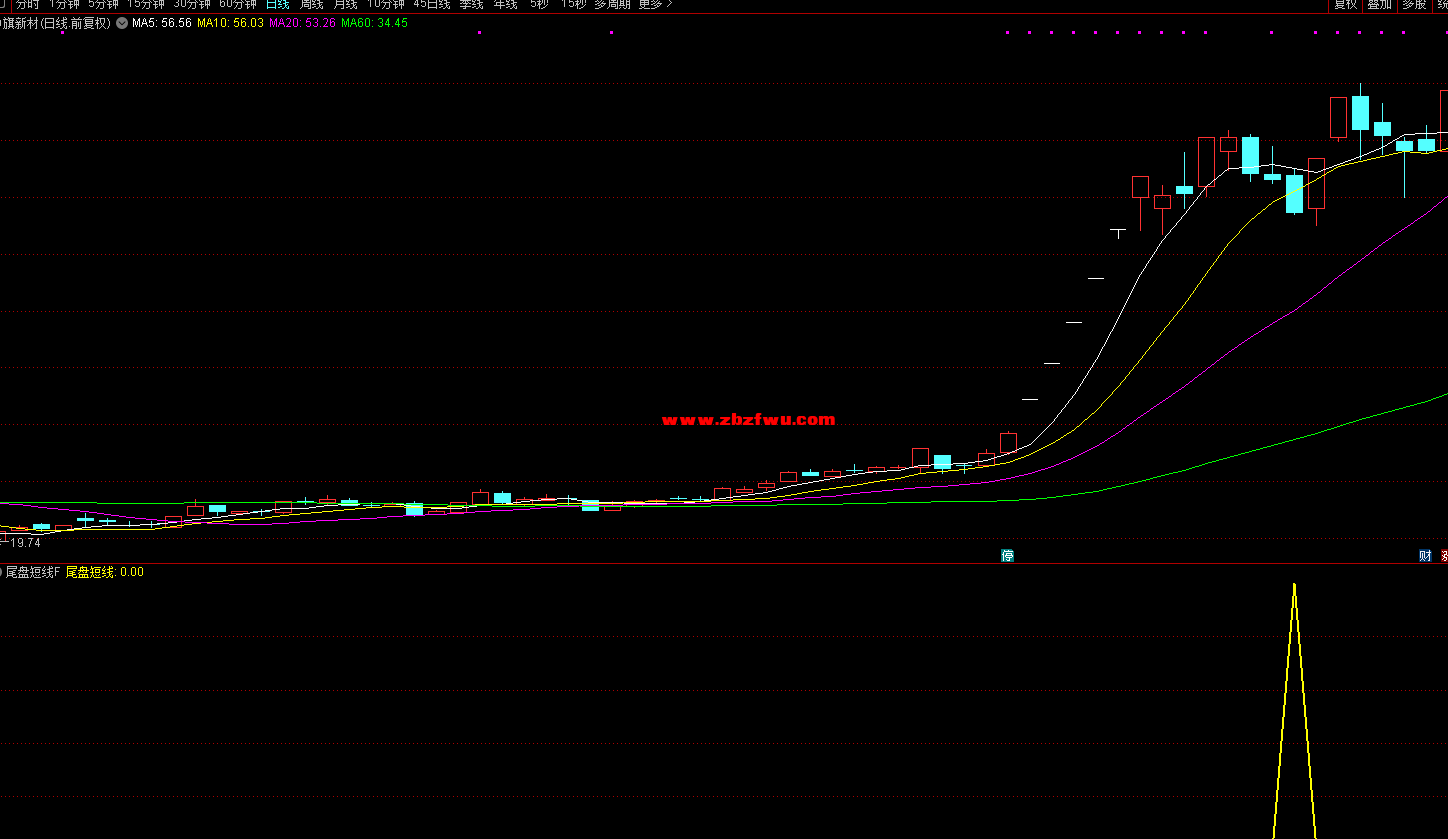The height and width of the screenshot is (839, 1448).
Task: Click the 停 suspension marker icon
Action: [x=1008, y=555]
